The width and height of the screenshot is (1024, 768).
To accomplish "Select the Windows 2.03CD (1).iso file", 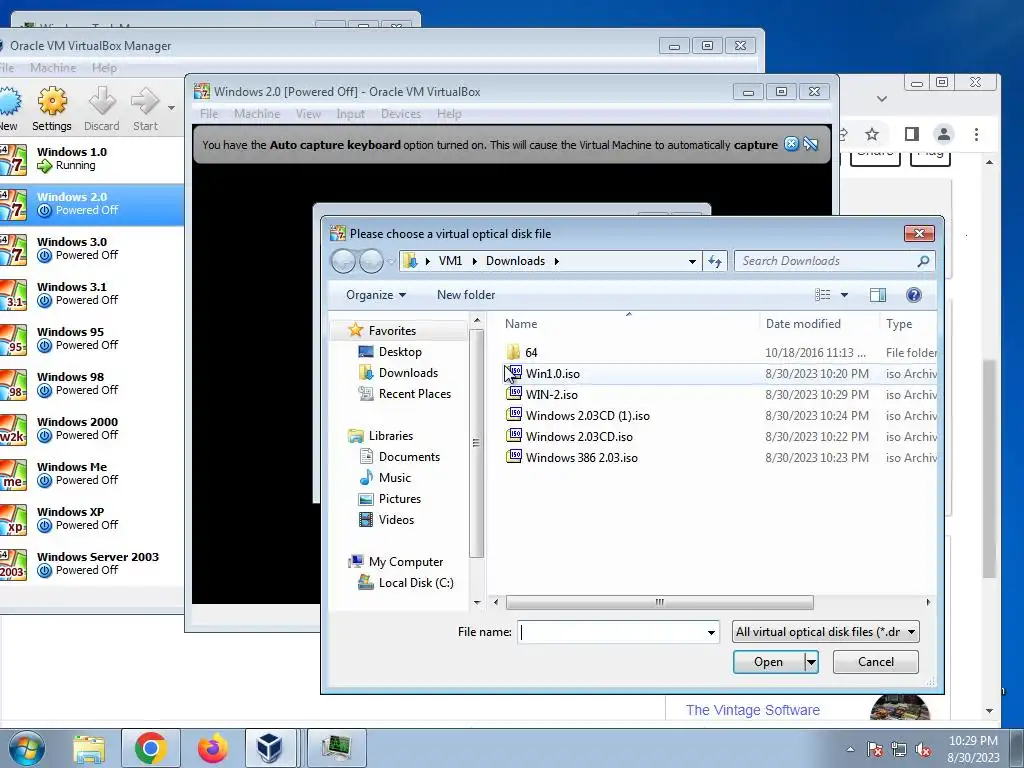I will 587,415.
